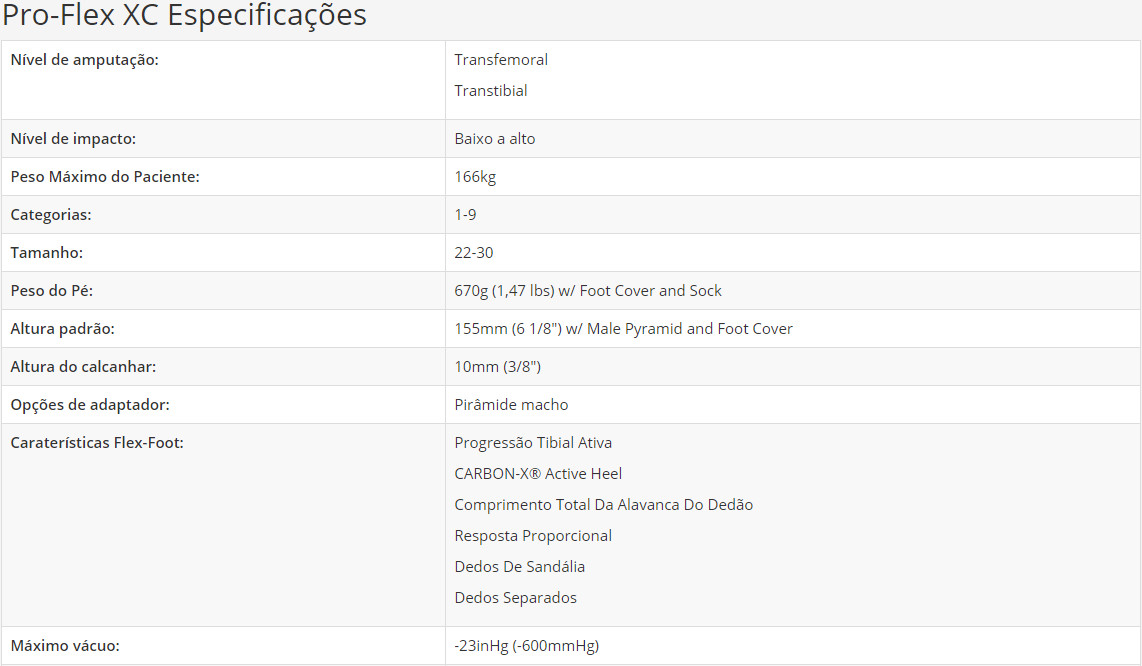Click the Progressão Tibial Ativa feature
Viewport: 1142px width, 666px height.
tap(533, 443)
